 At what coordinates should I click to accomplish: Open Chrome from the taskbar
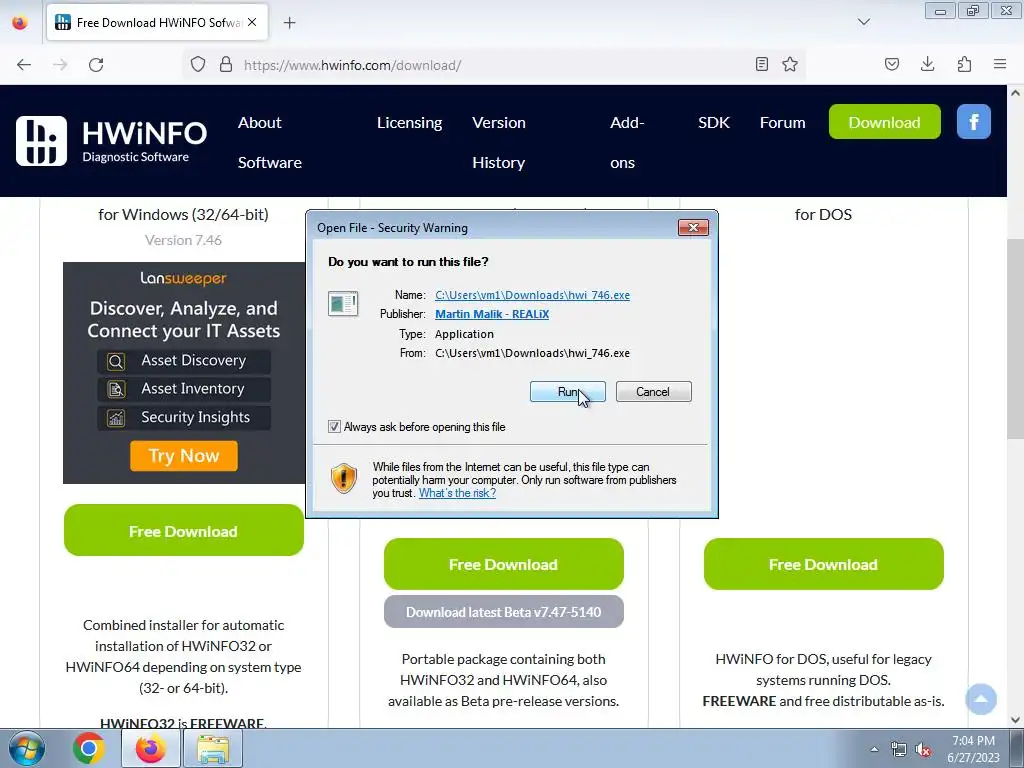(x=89, y=748)
